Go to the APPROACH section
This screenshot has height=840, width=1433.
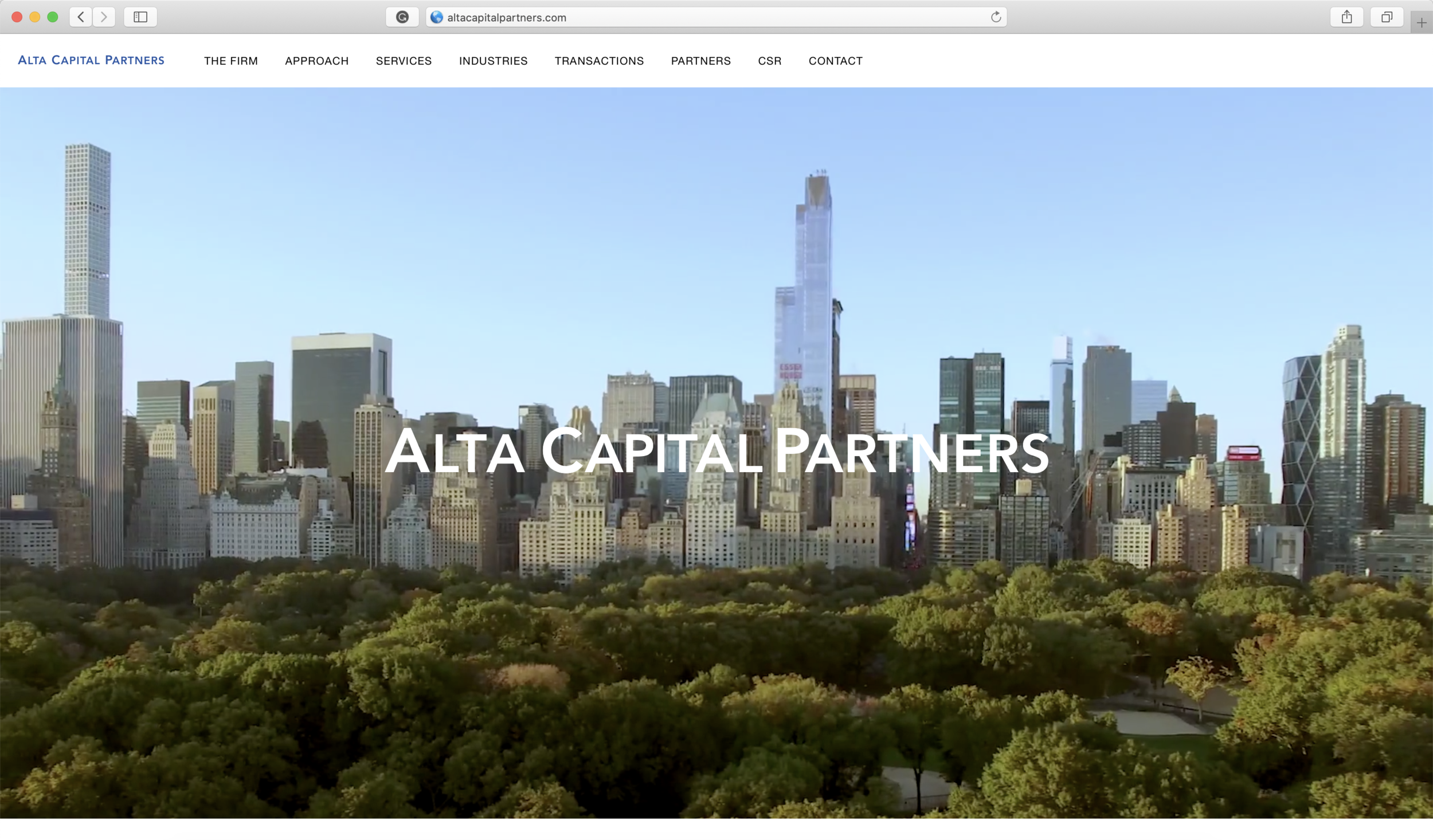pyautogui.click(x=316, y=61)
